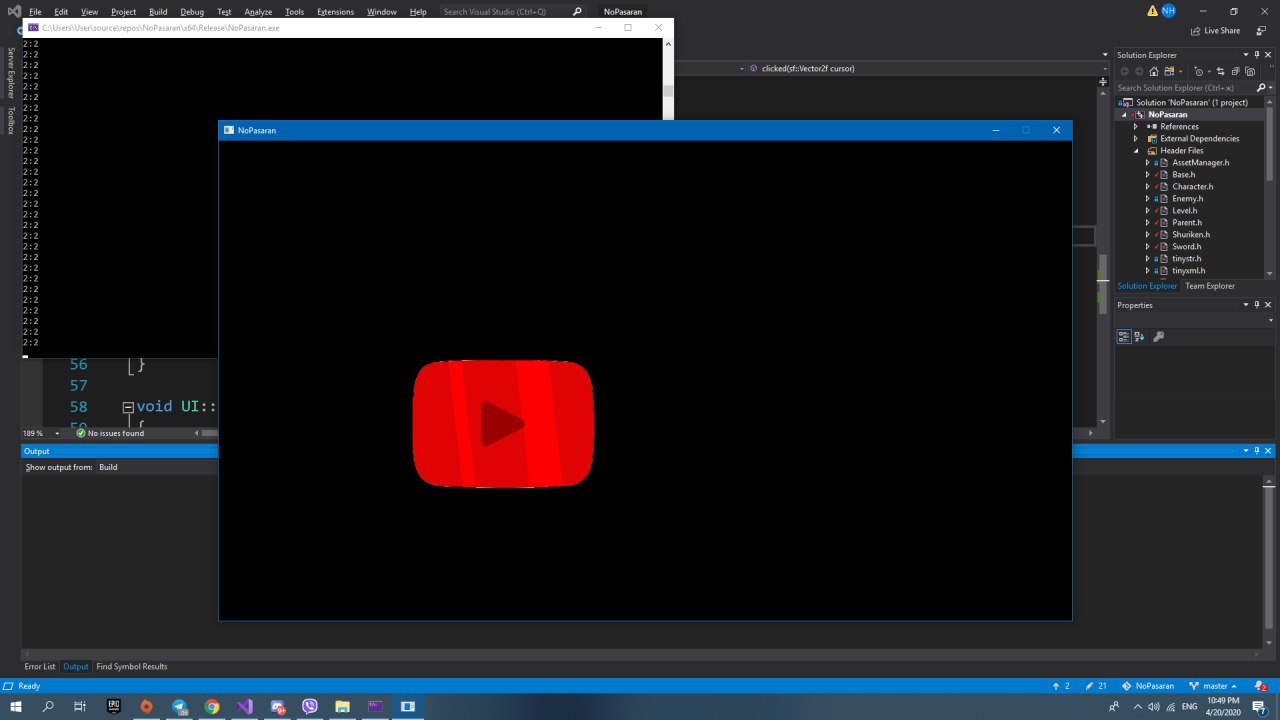Click Collapse All icon in Solution Explorer

click(1236, 72)
